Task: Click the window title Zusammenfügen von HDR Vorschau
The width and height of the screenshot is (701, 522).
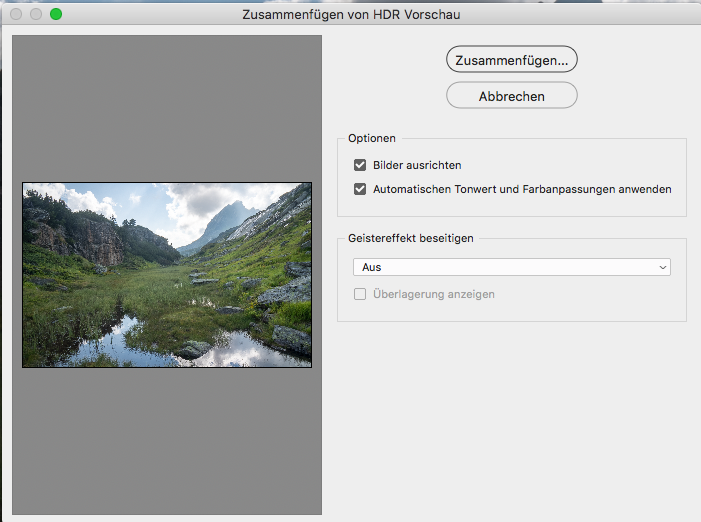Action: [x=351, y=15]
